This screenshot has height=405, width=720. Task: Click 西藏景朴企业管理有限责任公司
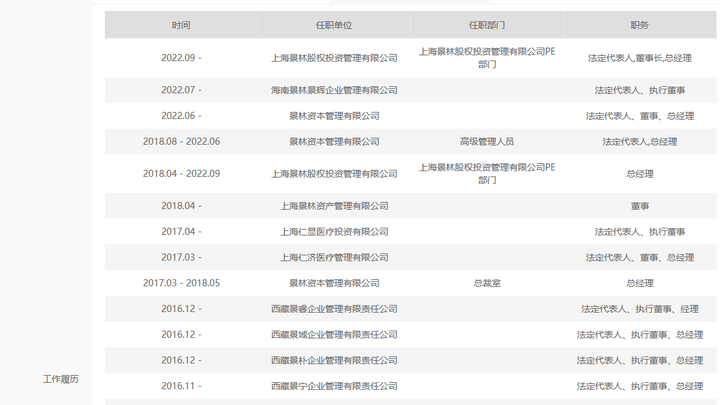point(334,360)
